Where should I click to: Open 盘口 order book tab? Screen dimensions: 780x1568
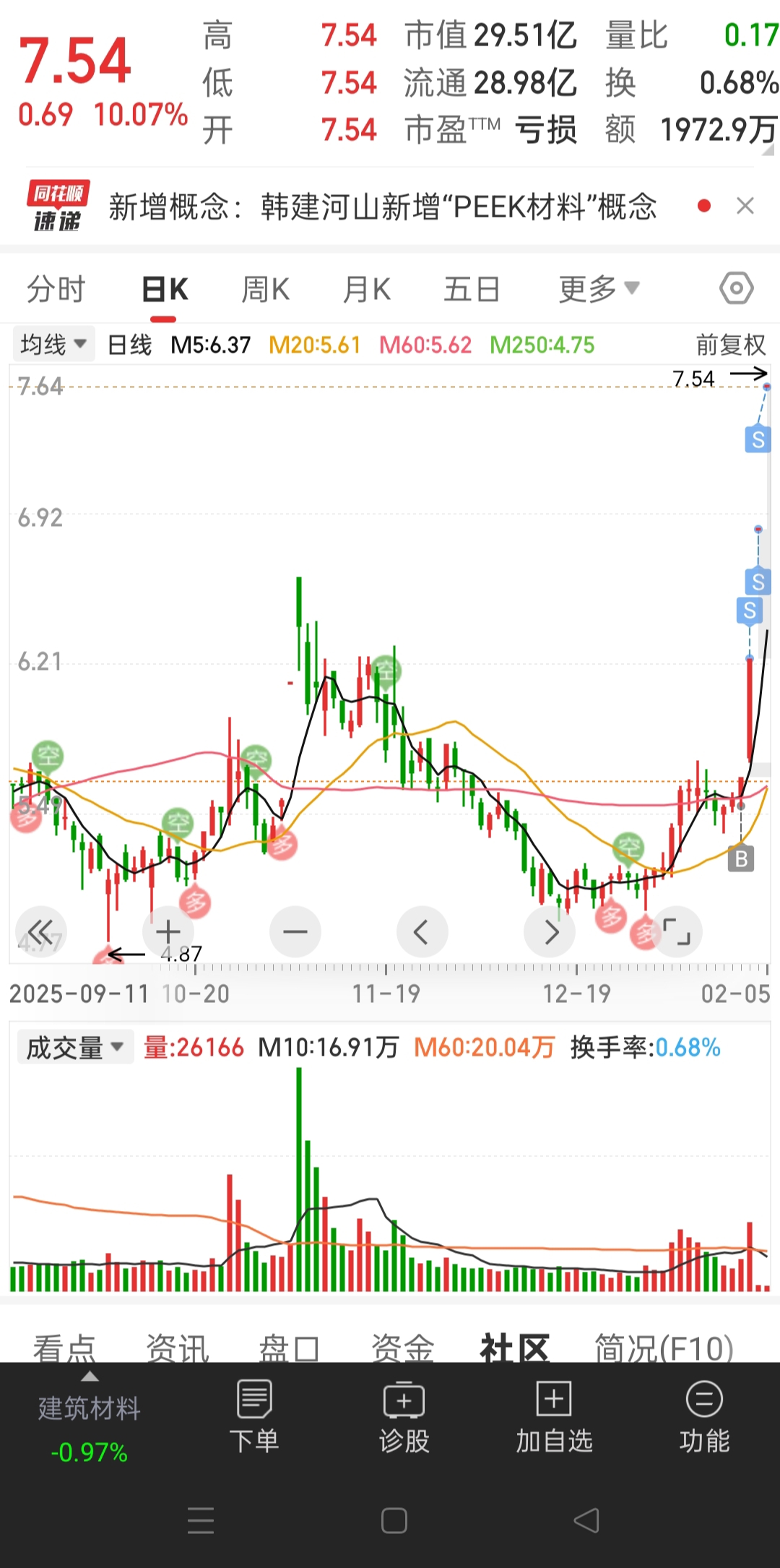point(290,1348)
